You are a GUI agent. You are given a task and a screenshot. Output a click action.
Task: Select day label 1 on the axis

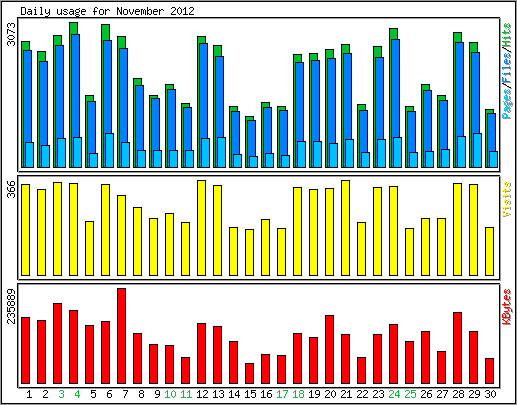[29, 394]
